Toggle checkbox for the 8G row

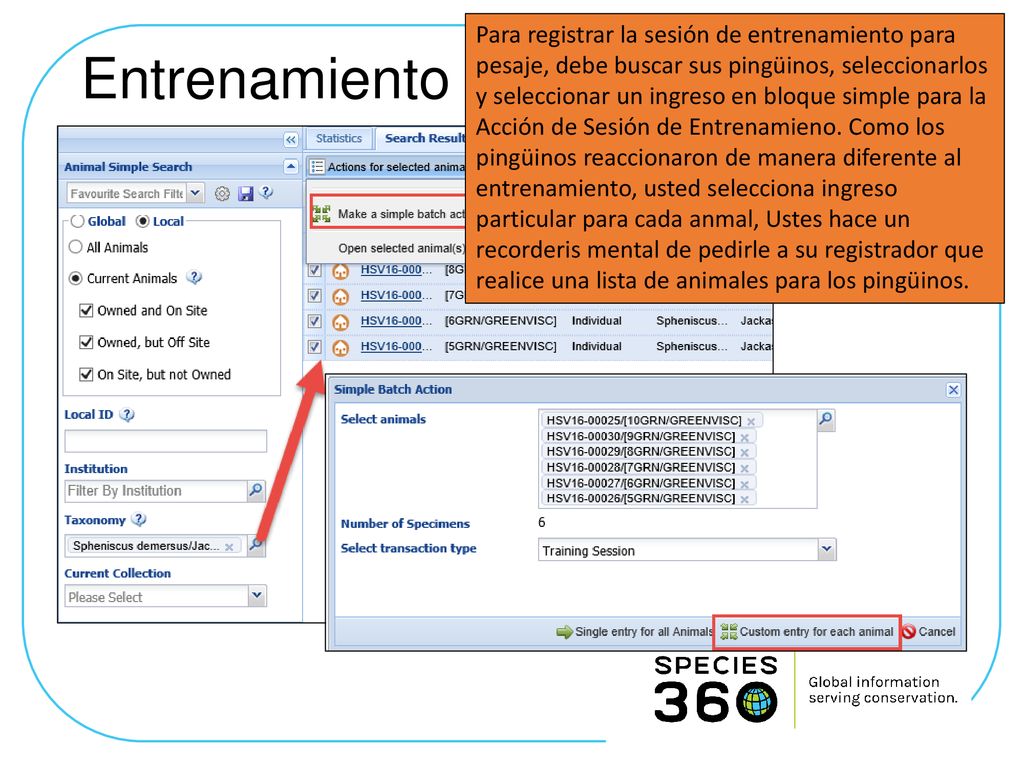pyautogui.click(x=315, y=270)
